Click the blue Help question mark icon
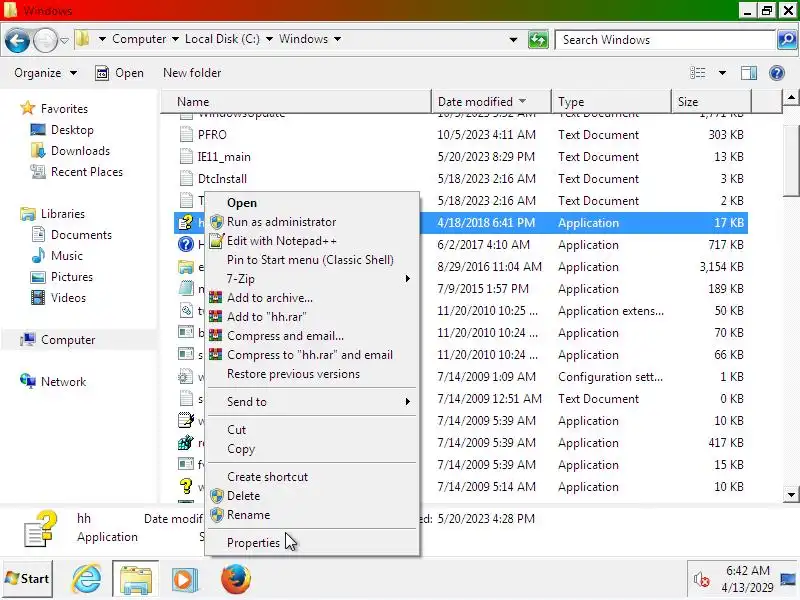The width and height of the screenshot is (800, 600). 777,73
